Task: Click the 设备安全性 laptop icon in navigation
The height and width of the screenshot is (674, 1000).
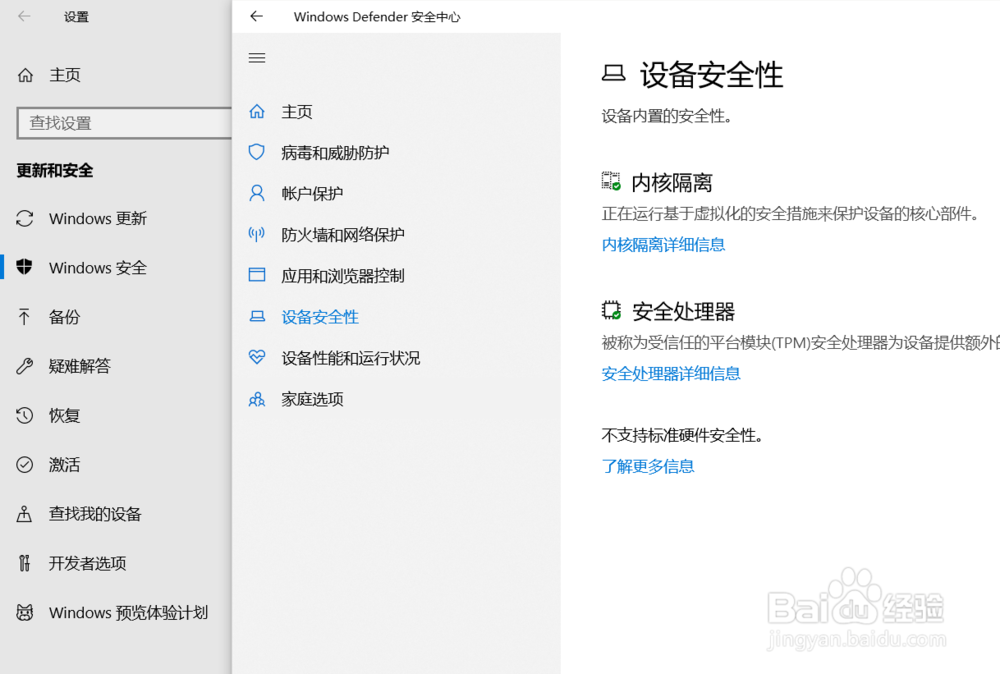Action: pyautogui.click(x=257, y=316)
